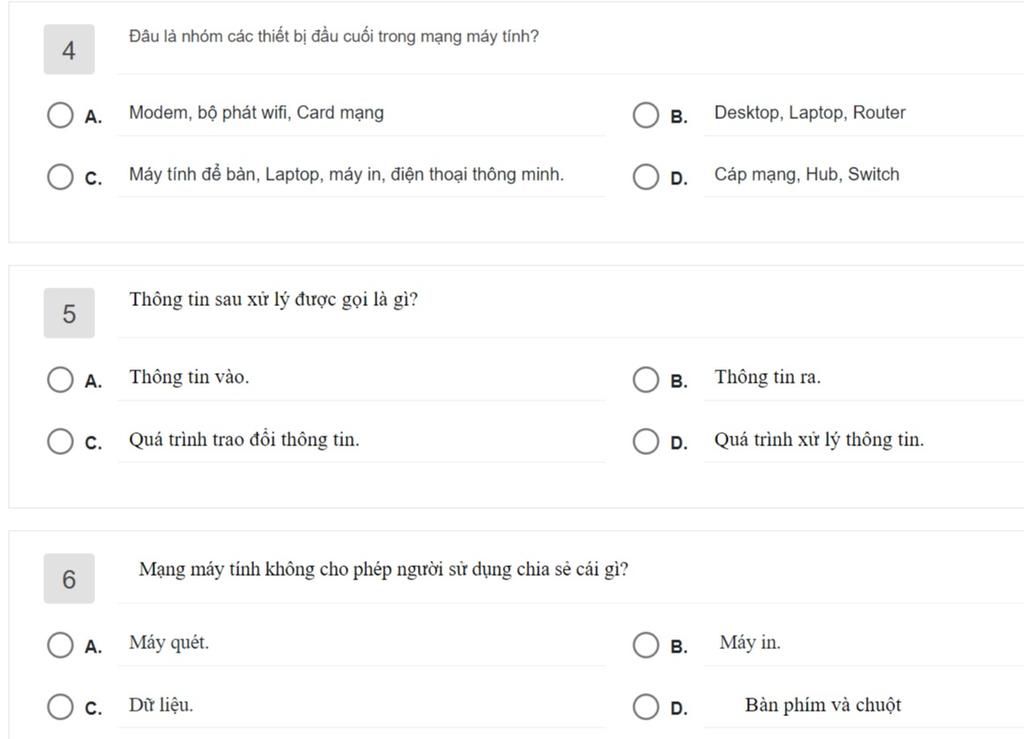The image size is (1024, 739).
Task: Select D 'Quá trình xử lý thông tin'
Action: 646,441
